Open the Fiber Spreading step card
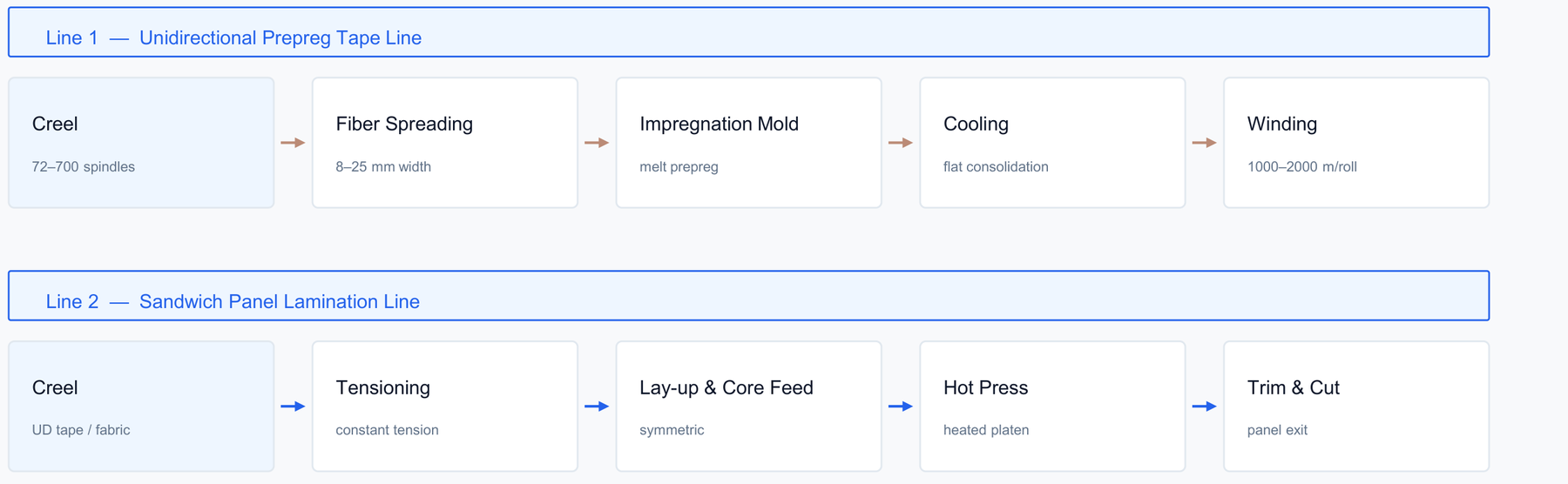This screenshot has height=484, width=1568. tap(445, 143)
